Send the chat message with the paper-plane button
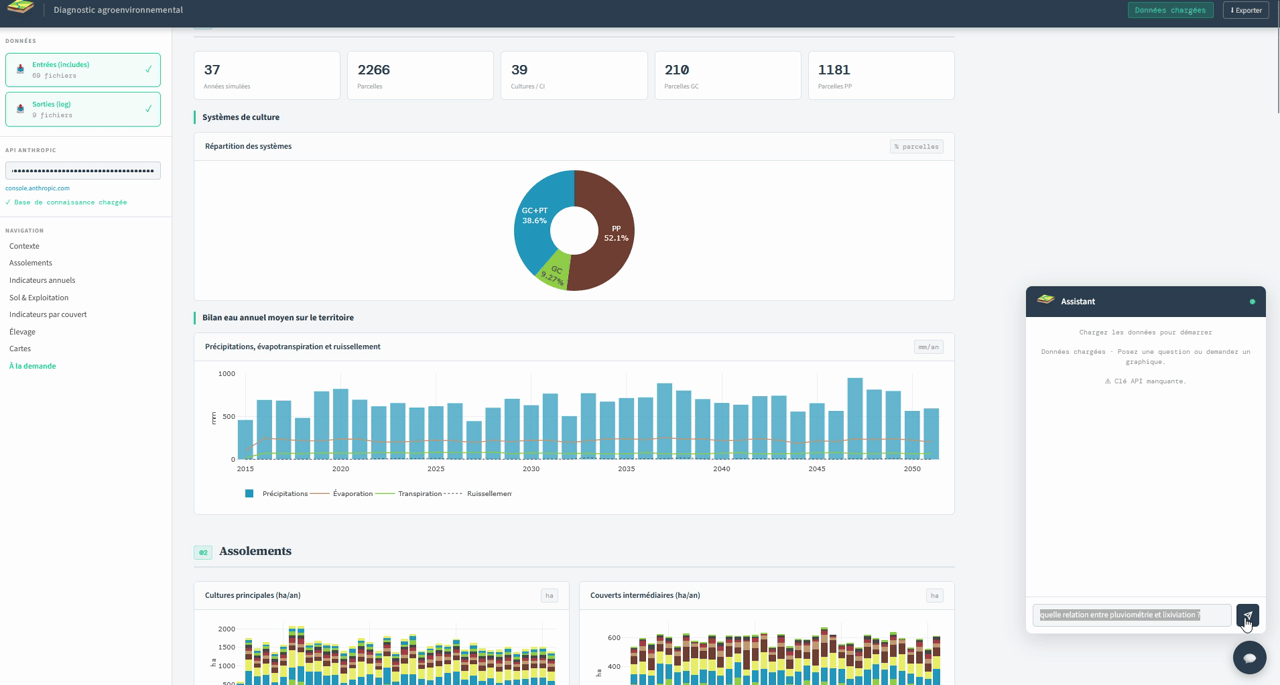The height and width of the screenshot is (685, 1280). [1247, 615]
